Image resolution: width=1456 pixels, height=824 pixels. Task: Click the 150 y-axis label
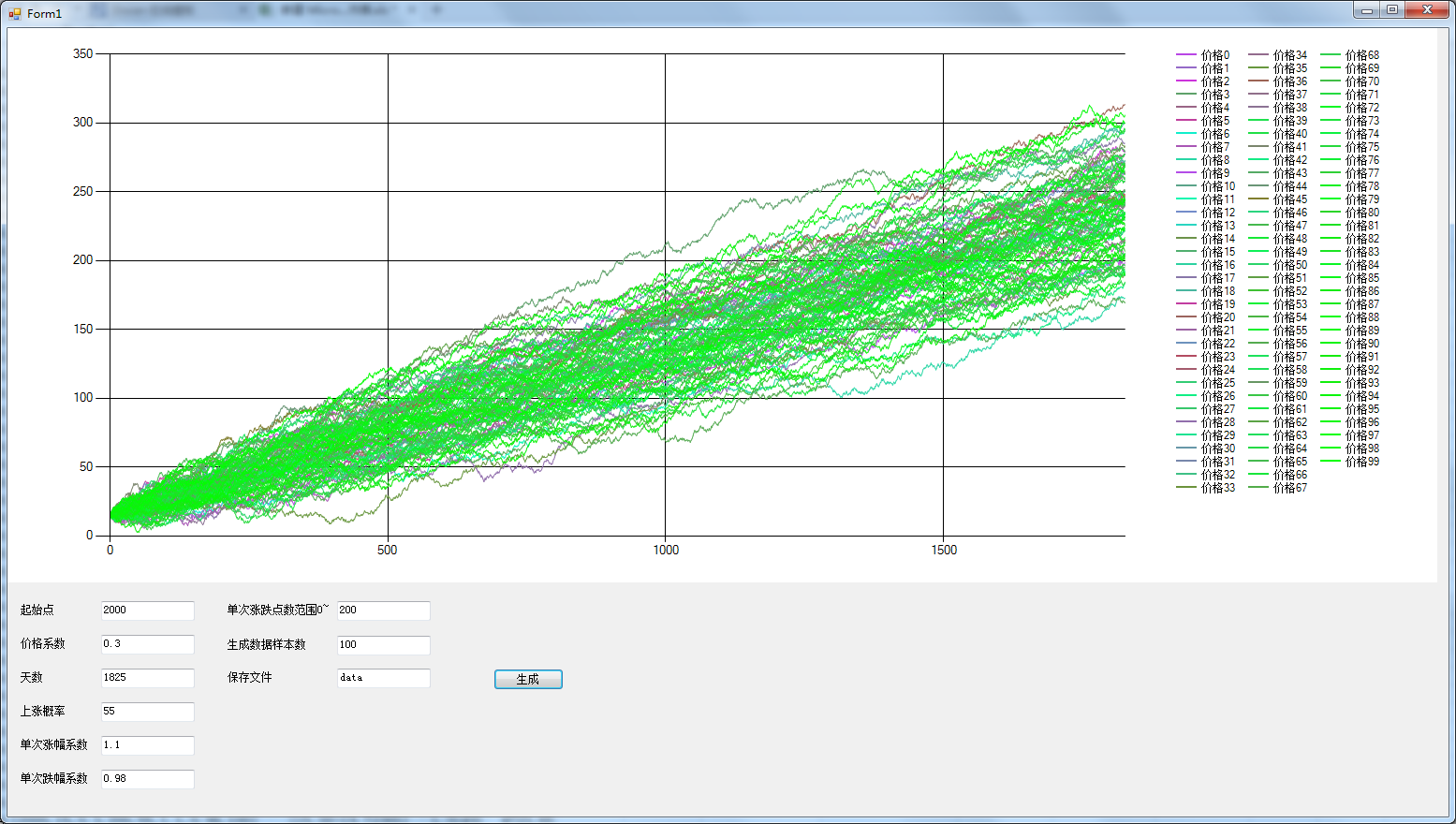pyautogui.click(x=83, y=329)
